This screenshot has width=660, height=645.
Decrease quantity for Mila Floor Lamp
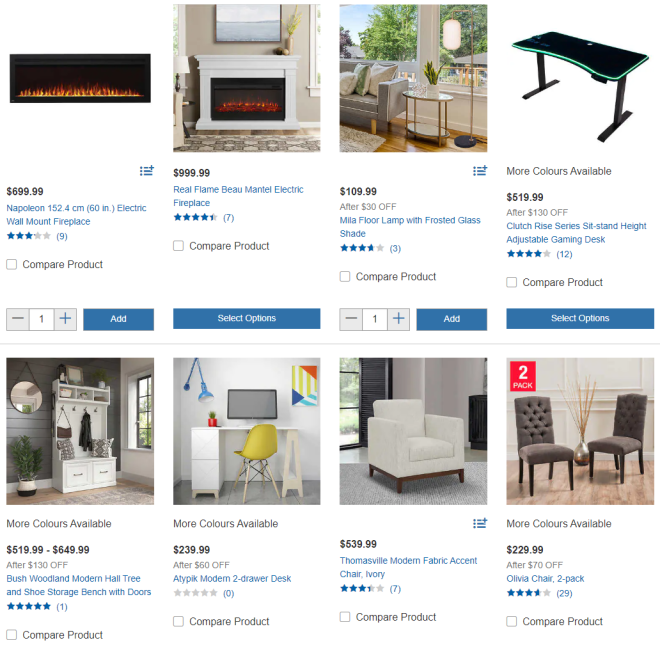coord(351,319)
